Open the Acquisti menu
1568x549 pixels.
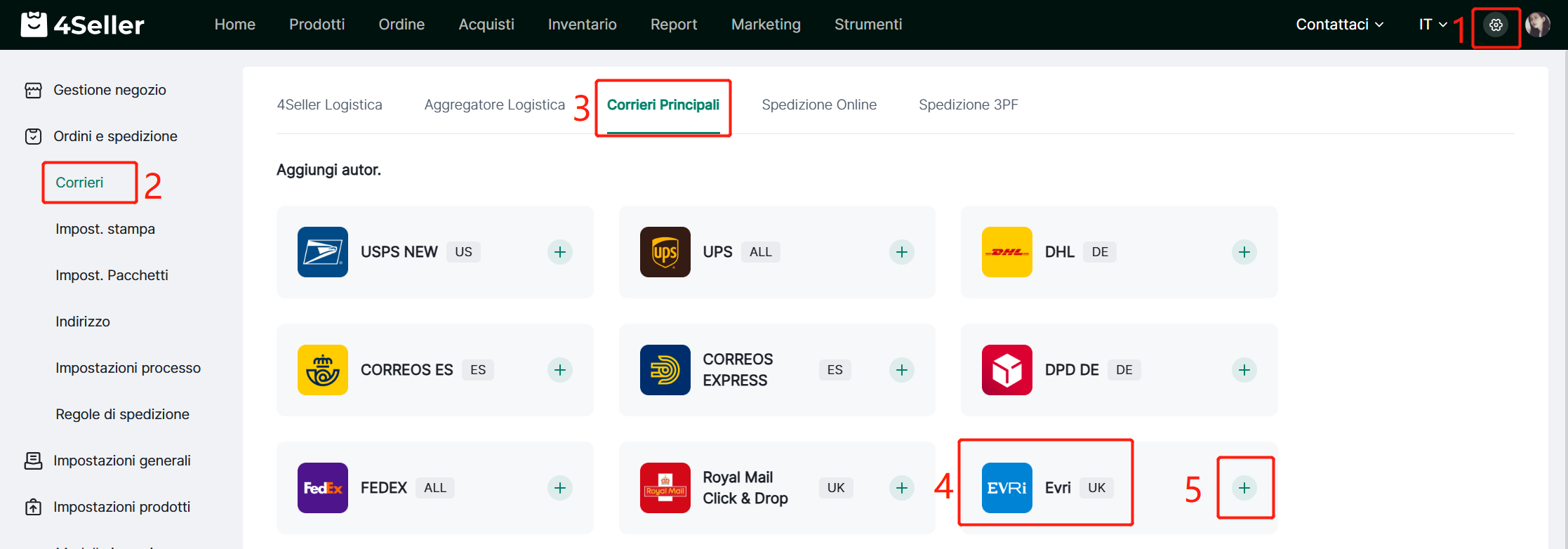[x=486, y=25]
